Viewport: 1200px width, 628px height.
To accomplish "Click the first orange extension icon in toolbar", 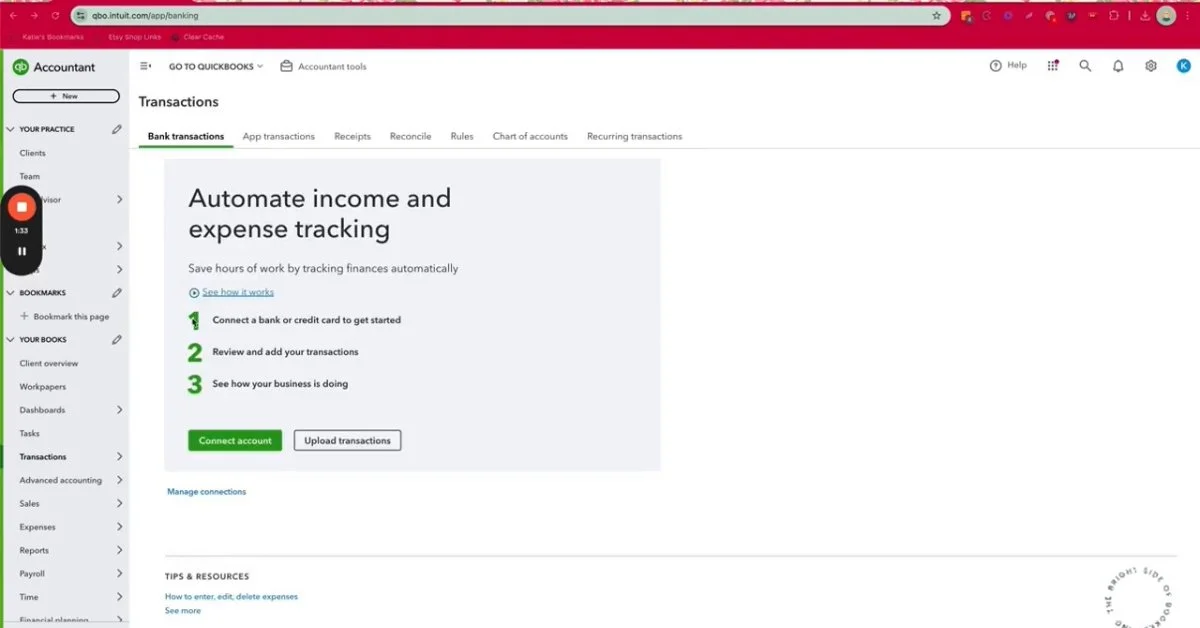I will coord(966,16).
